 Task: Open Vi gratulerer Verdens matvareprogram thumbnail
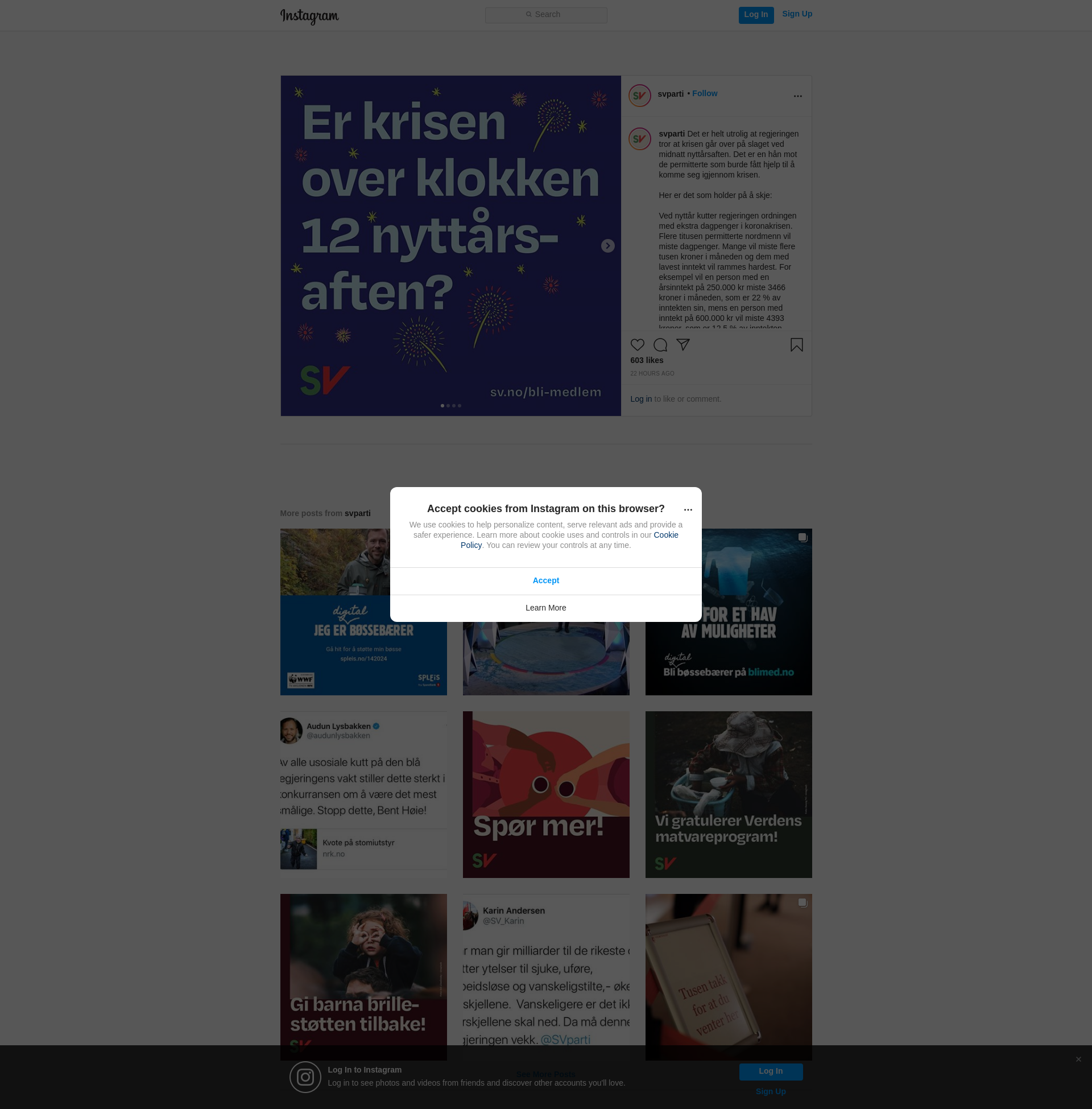(x=729, y=794)
